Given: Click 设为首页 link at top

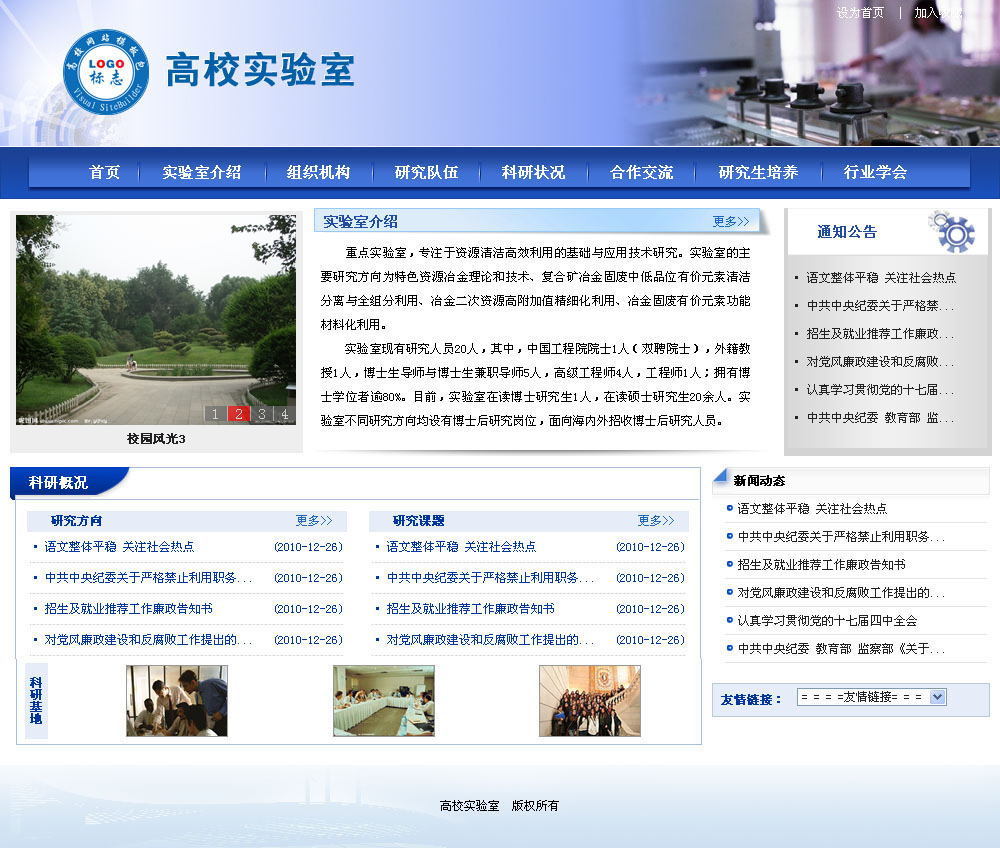Looking at the screenshot, I should tap(860, 13).
